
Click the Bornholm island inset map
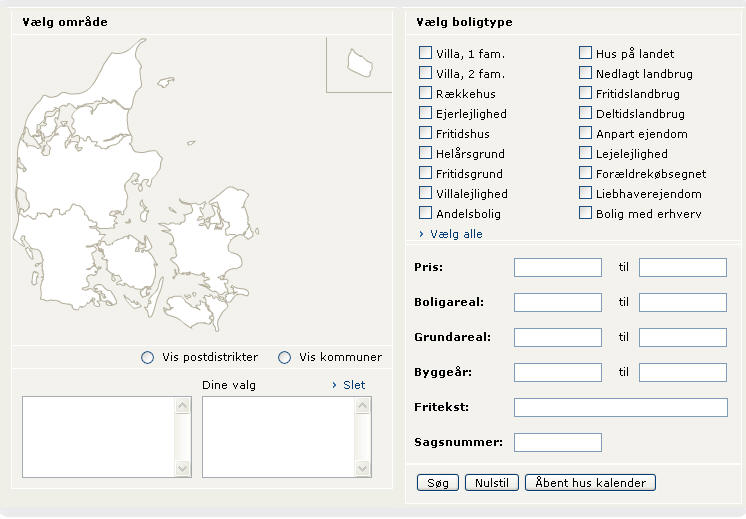point(360,63)
